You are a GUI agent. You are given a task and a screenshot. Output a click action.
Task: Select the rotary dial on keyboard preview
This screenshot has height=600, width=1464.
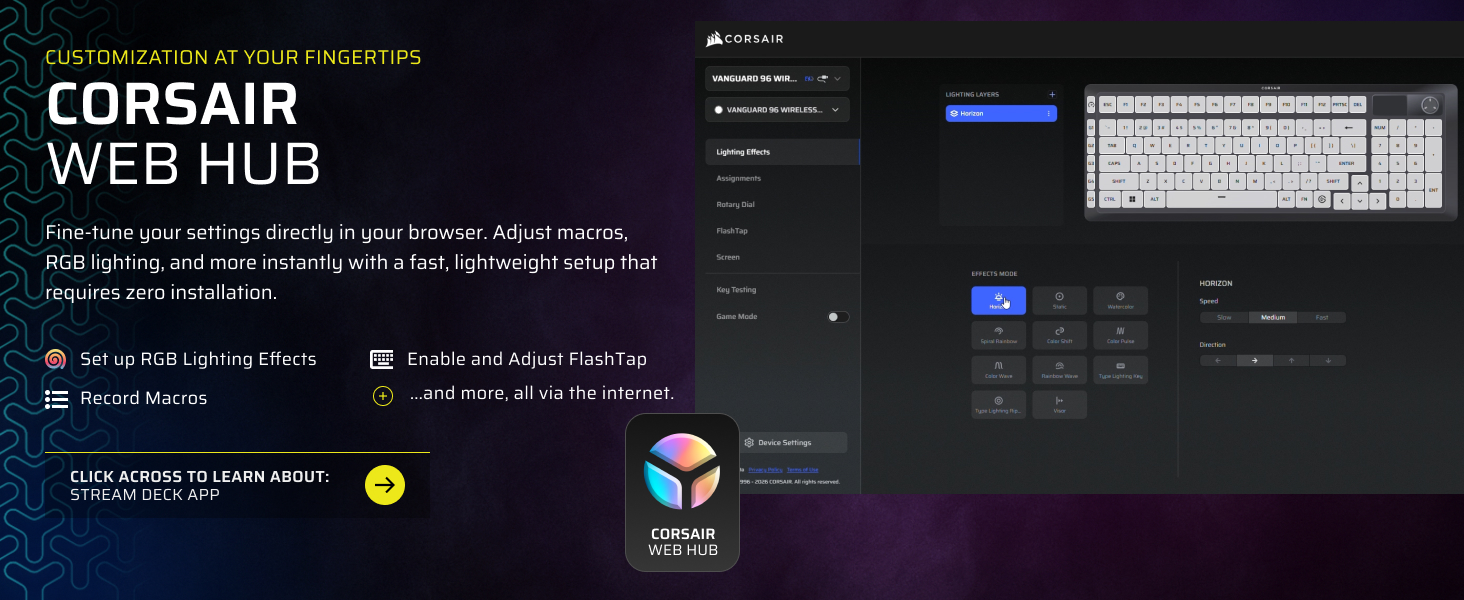click(x=1430, y=105)
